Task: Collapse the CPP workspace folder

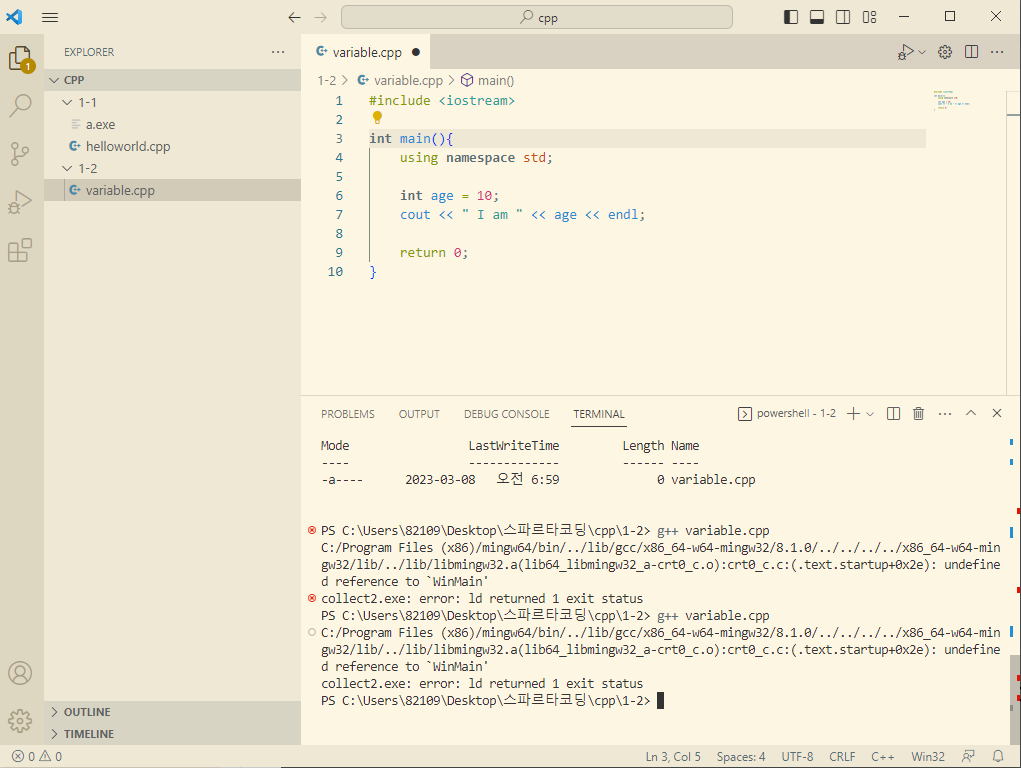Action: click(173, 80)
